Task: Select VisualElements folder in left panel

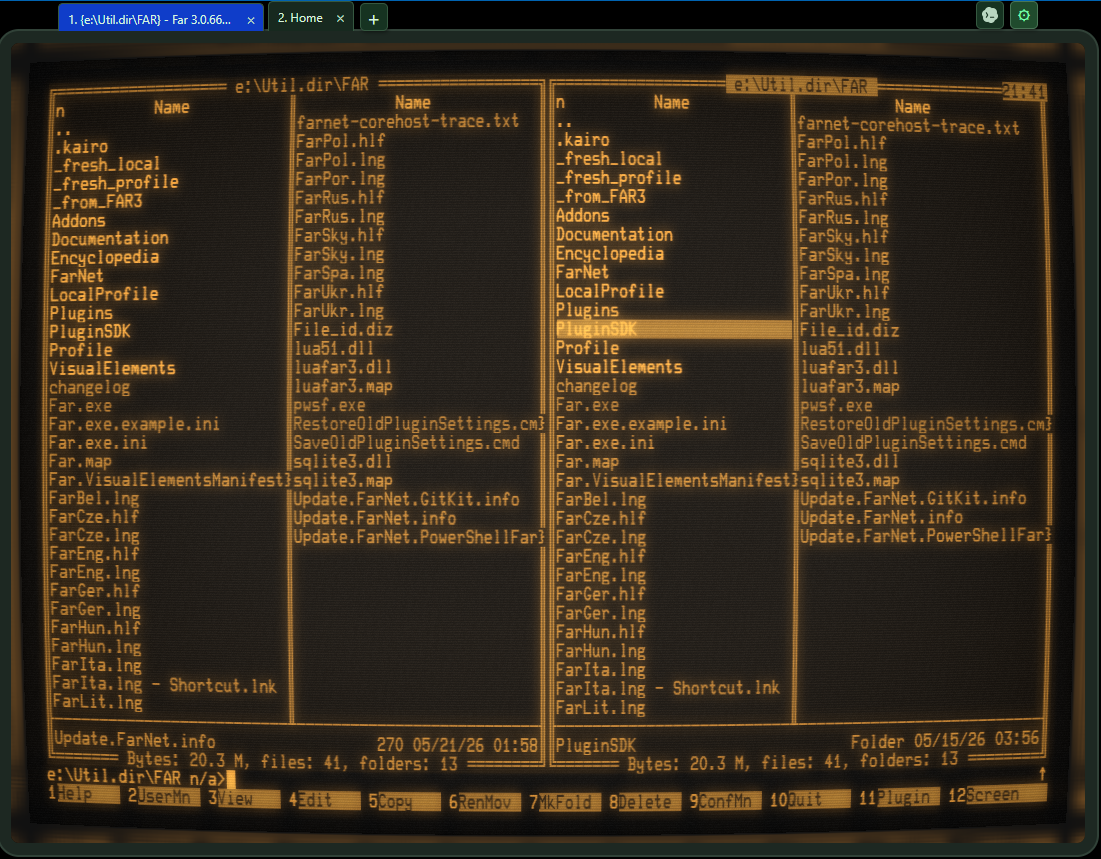Action: click(x=112, y=369)
